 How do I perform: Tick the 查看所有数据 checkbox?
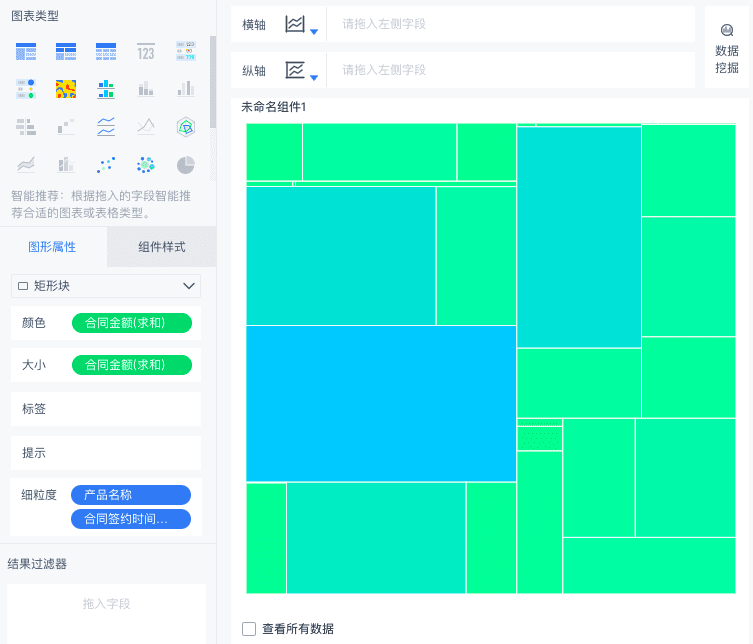tap(249, 629)
